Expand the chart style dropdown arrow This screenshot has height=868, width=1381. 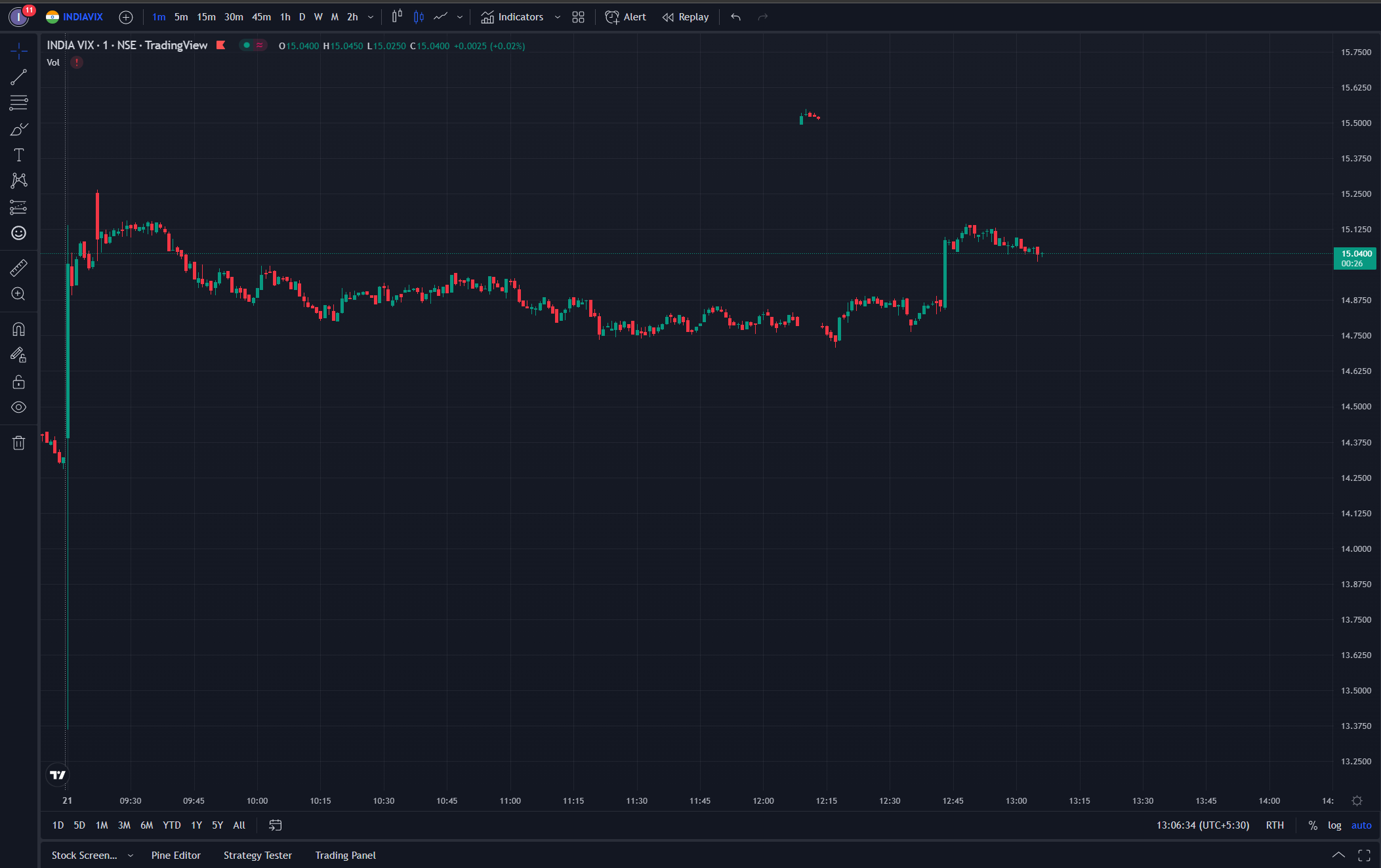click(459, 17)
